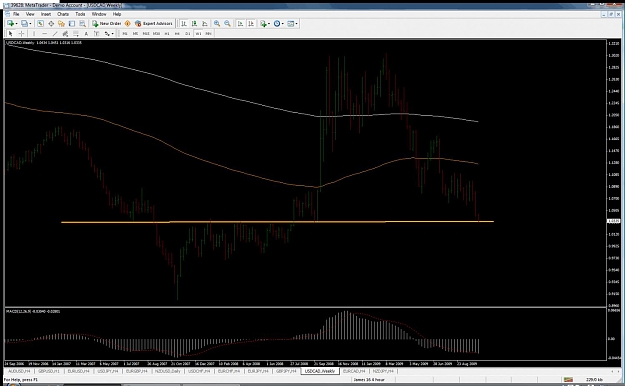
Task: Open the Profiles icon in the toolbar
Action: coord(24,24)
